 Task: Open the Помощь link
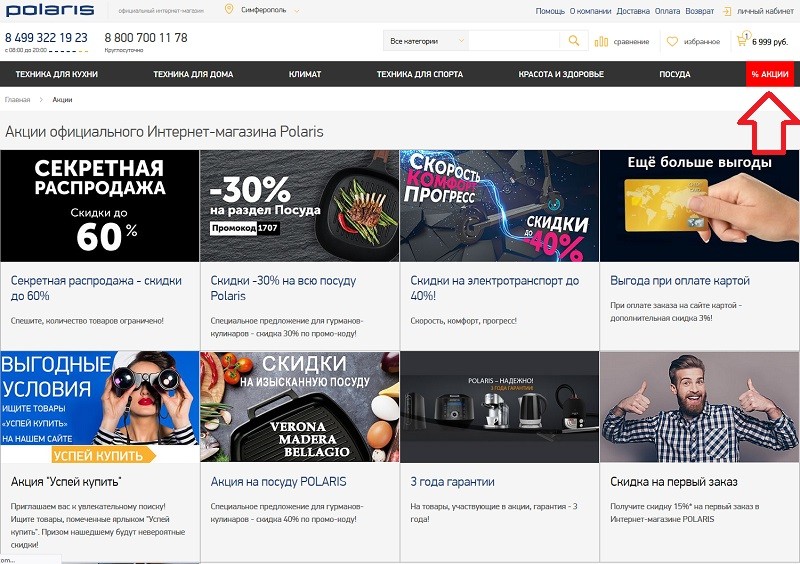pos(550,11)
